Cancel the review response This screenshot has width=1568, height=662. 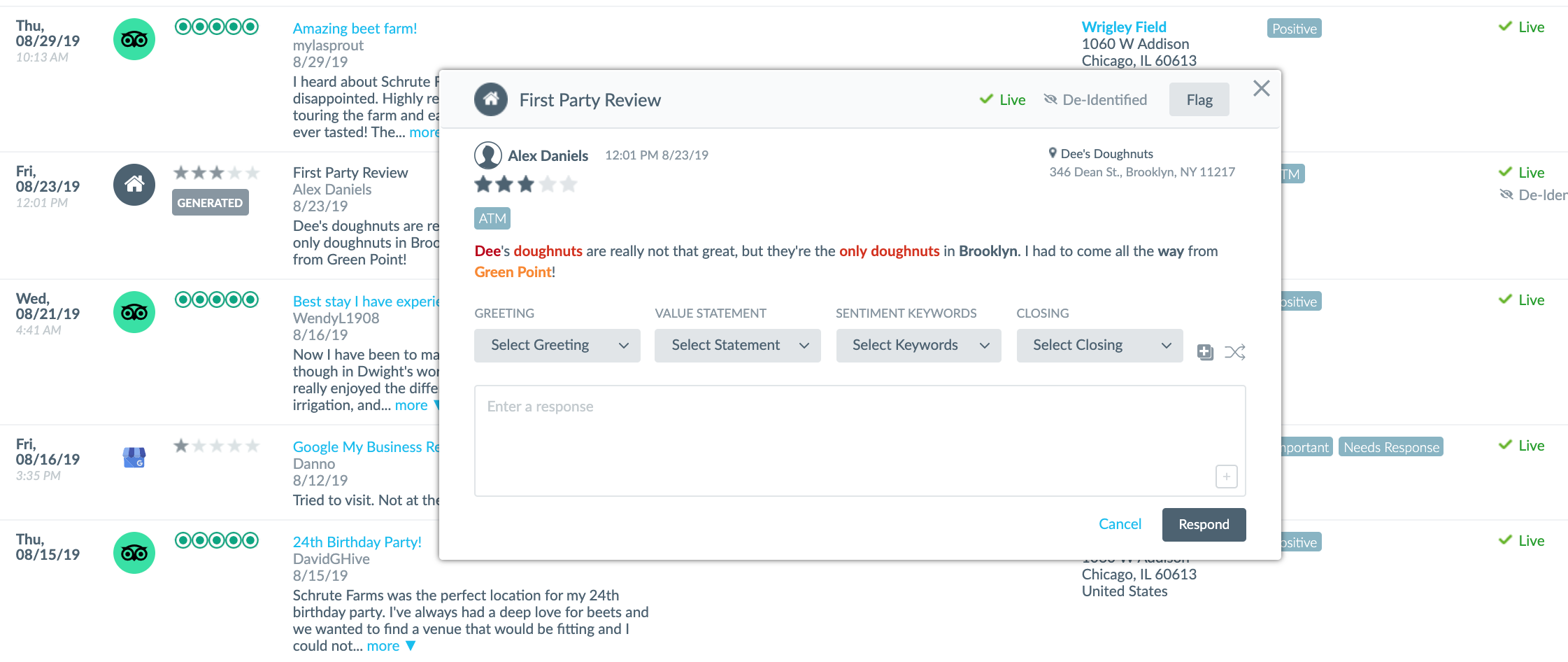[x=1120, y=524]
